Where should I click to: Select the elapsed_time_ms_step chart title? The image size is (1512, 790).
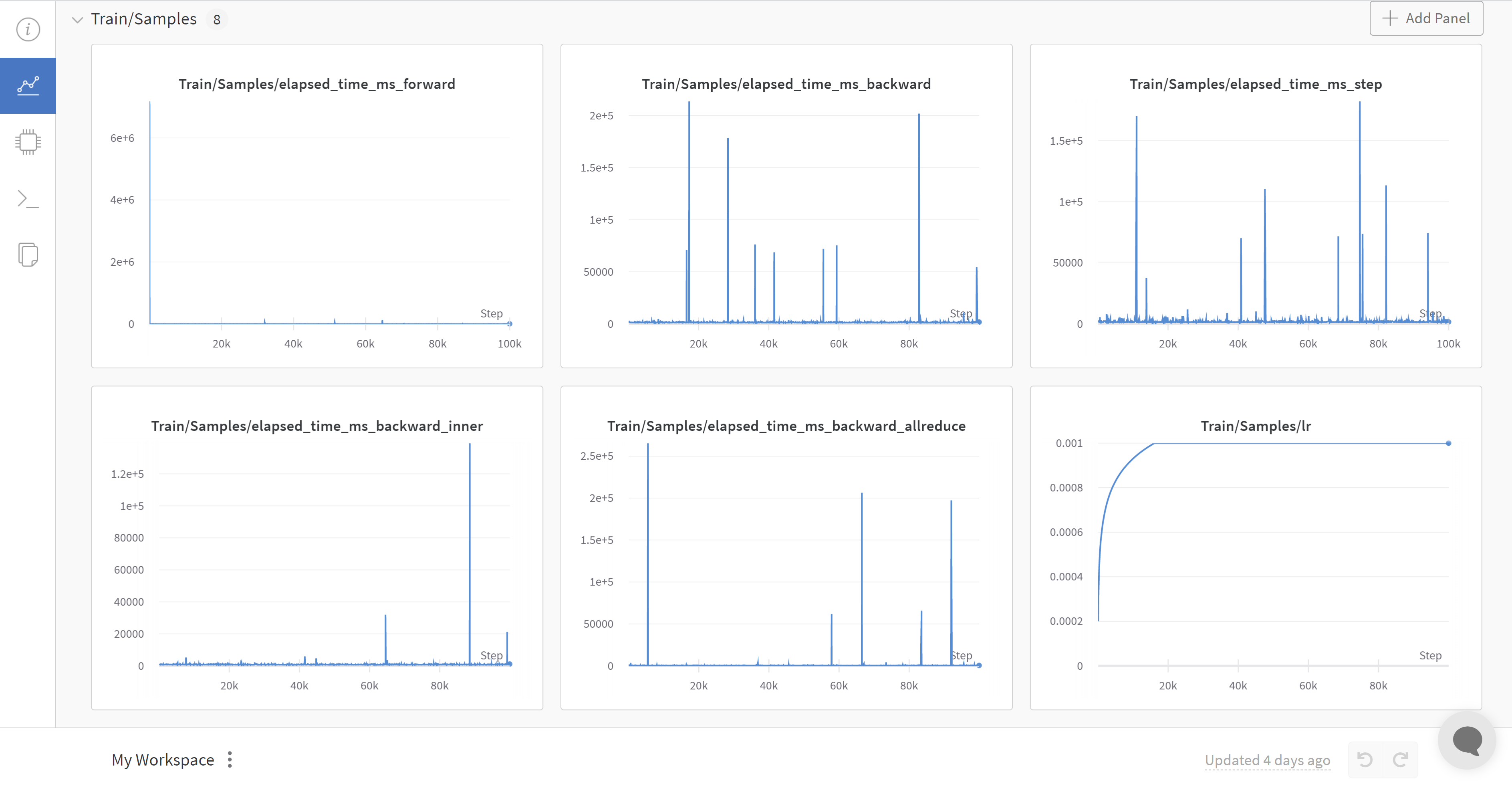1256,84
